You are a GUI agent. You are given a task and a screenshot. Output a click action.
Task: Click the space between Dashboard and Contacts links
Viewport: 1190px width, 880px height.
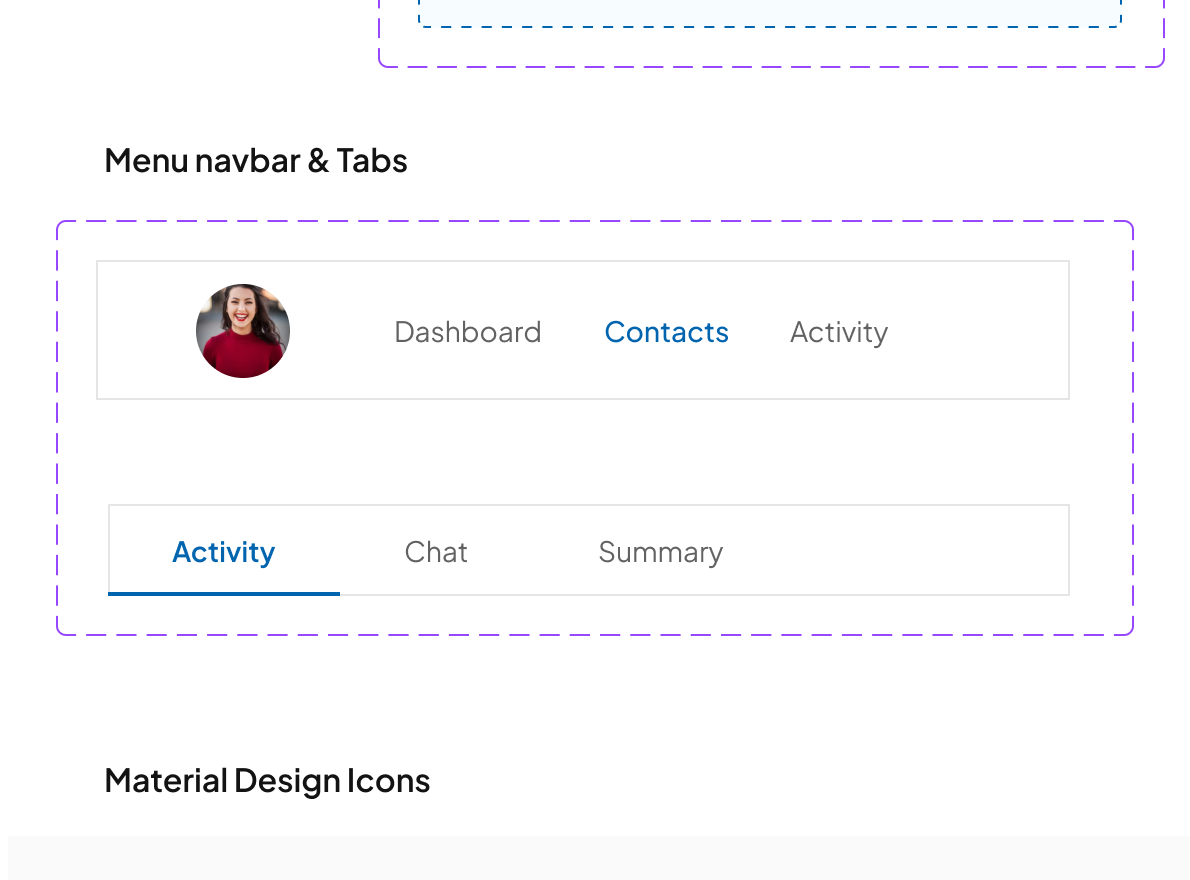coord(573,332)
